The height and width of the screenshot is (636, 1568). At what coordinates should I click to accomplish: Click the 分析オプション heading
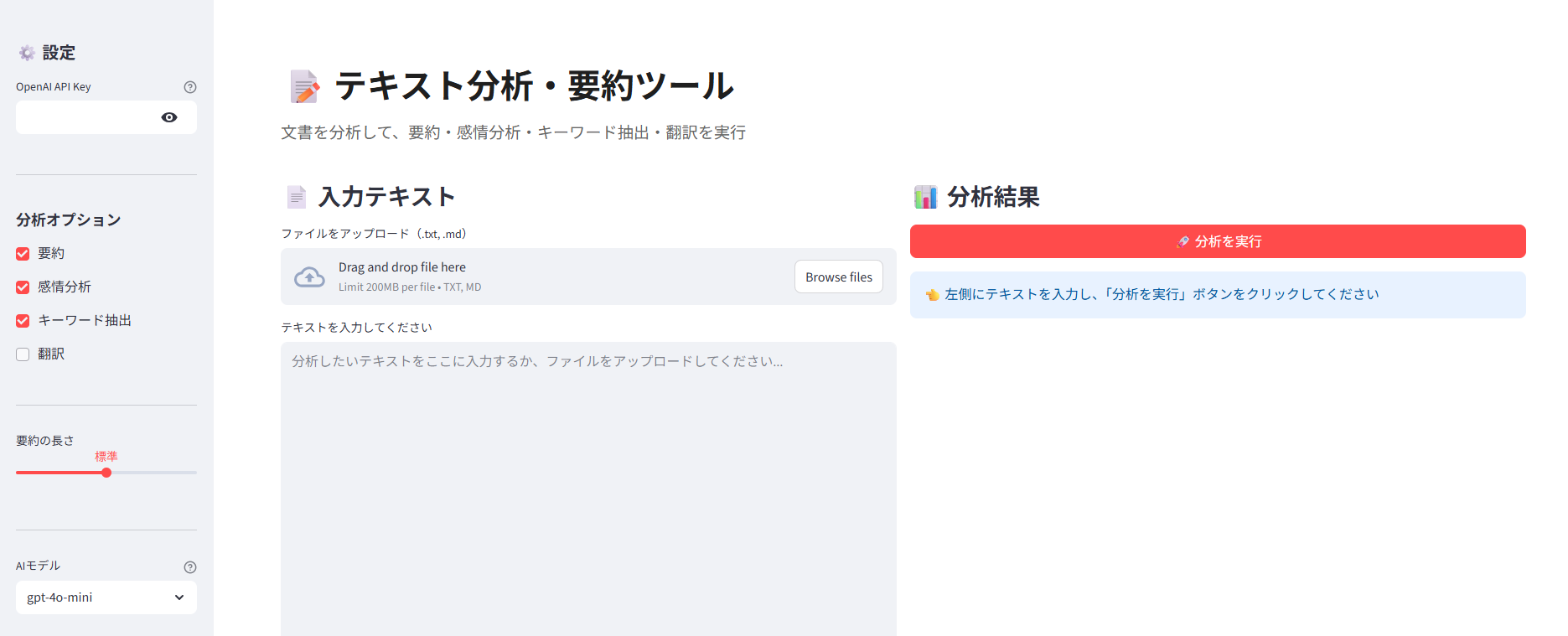pos(69,220)
